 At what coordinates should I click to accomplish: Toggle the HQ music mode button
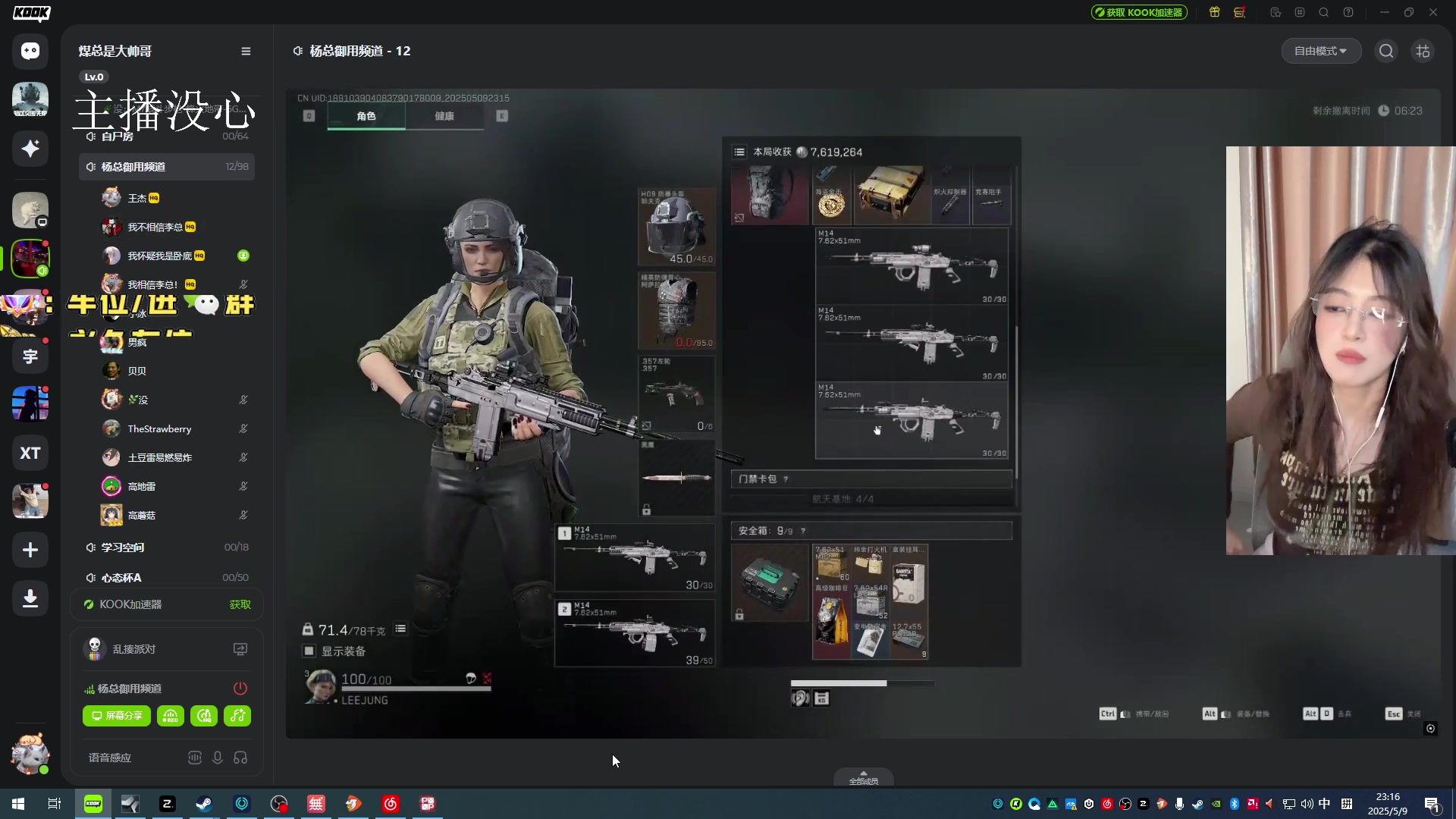tap(204, 716)
